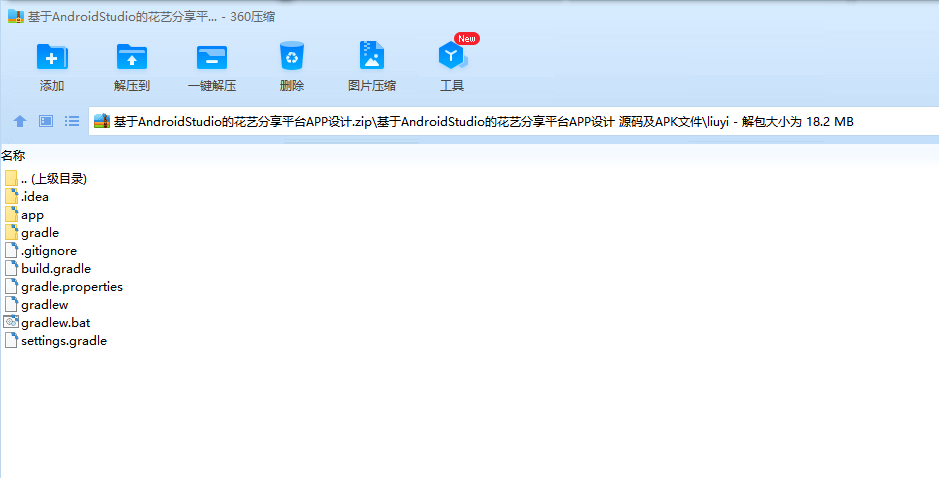Click the .idea folder icon

coord(11,196)
